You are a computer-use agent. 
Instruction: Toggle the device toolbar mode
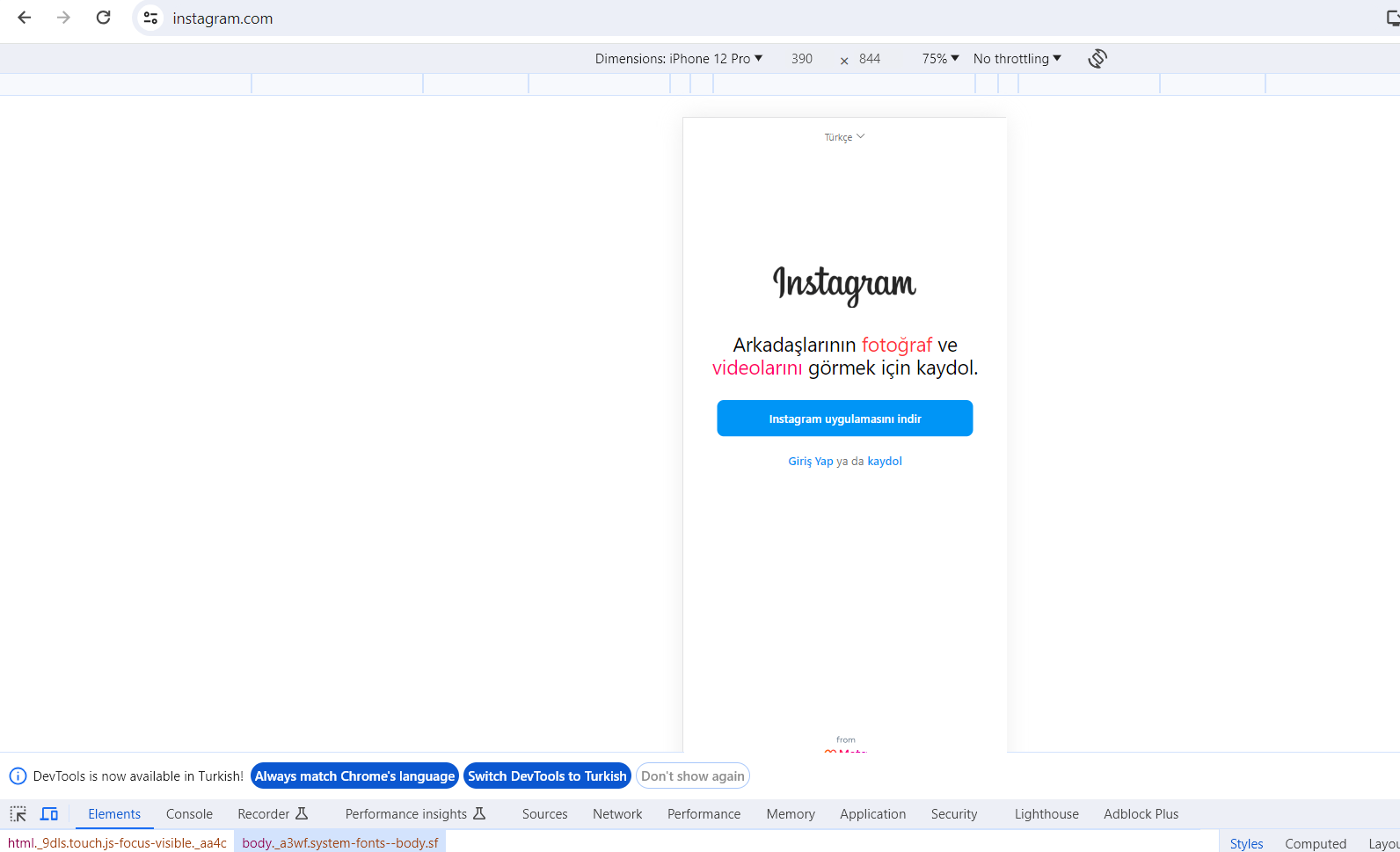[x=49, y=814]
